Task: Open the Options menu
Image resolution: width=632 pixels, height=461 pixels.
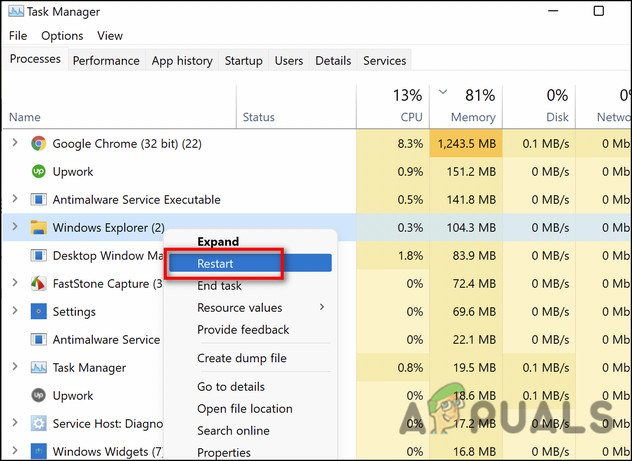Action: [62, 36]
